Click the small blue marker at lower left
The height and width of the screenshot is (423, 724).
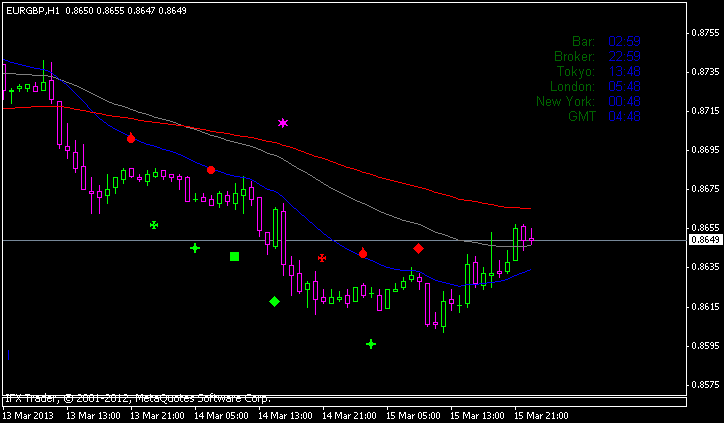[8, 354]
